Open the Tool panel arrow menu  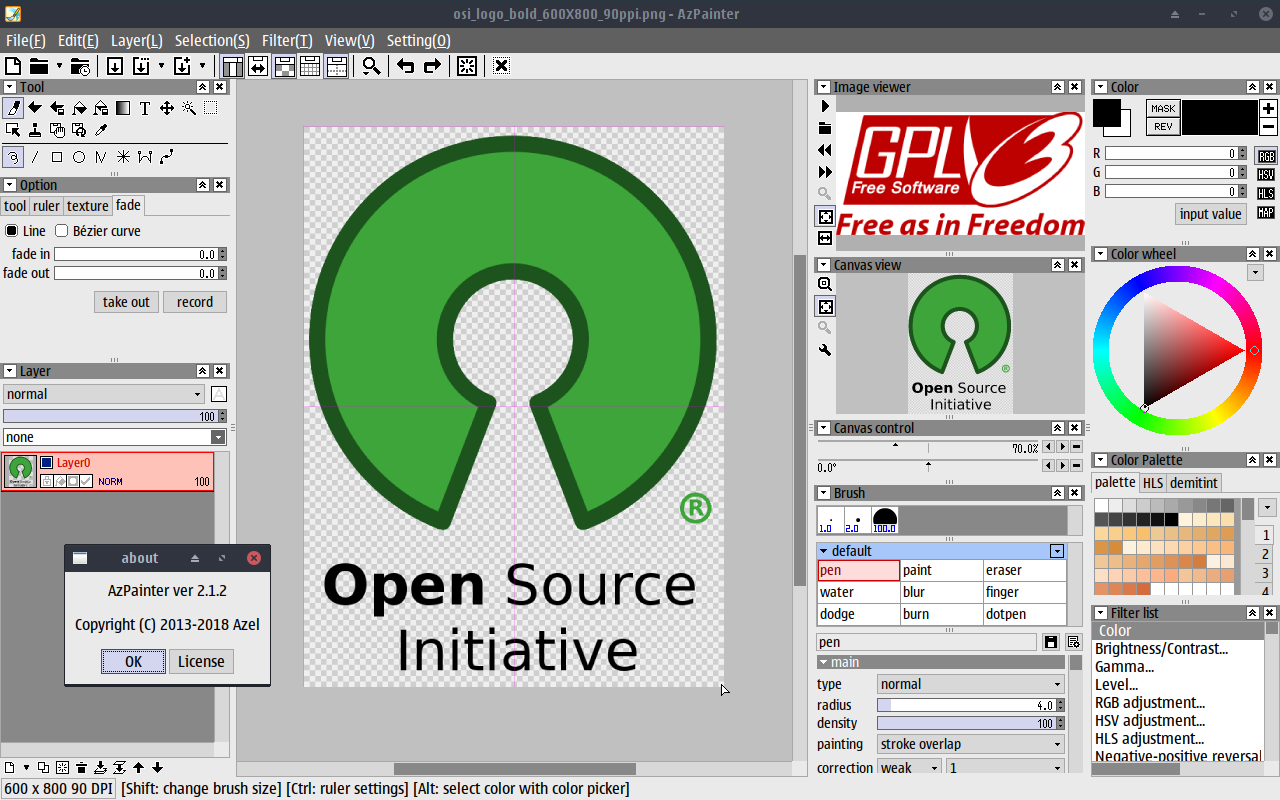pyautogui.click(x=10, y=87)
